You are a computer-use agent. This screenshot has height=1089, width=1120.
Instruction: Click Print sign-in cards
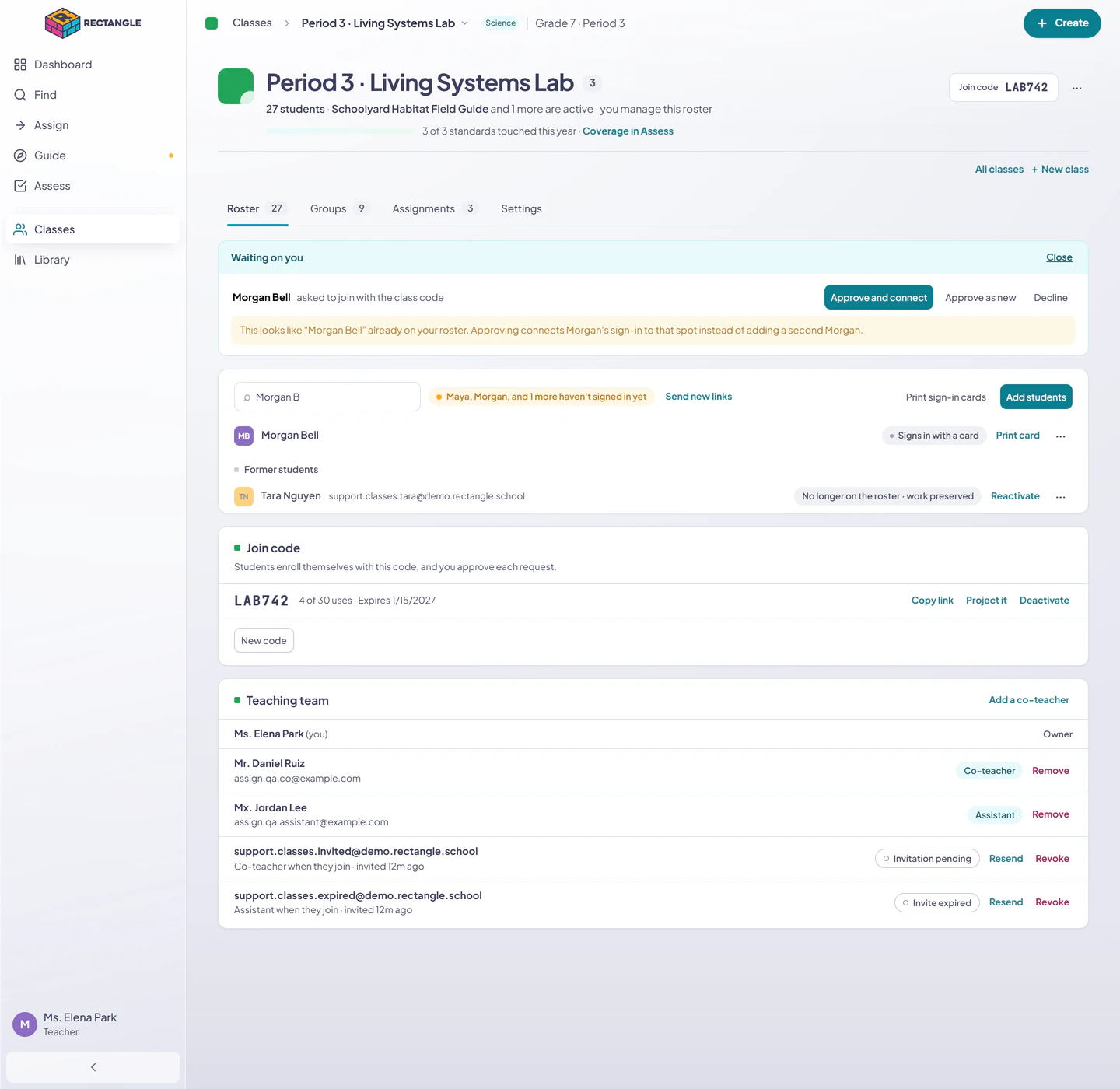[946, 397]
